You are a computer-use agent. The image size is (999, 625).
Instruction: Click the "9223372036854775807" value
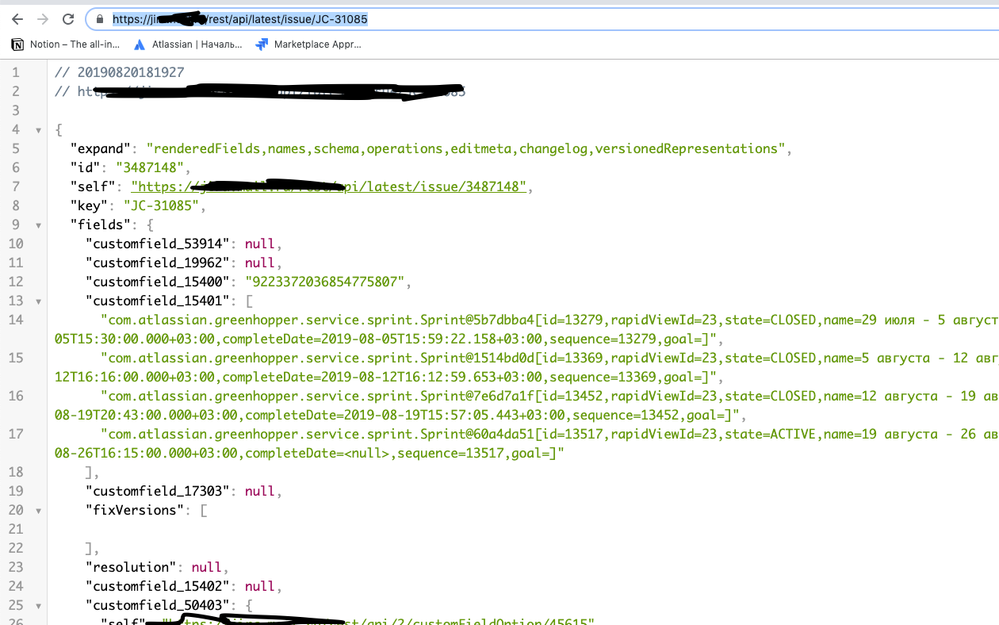[x=325, y=282]
